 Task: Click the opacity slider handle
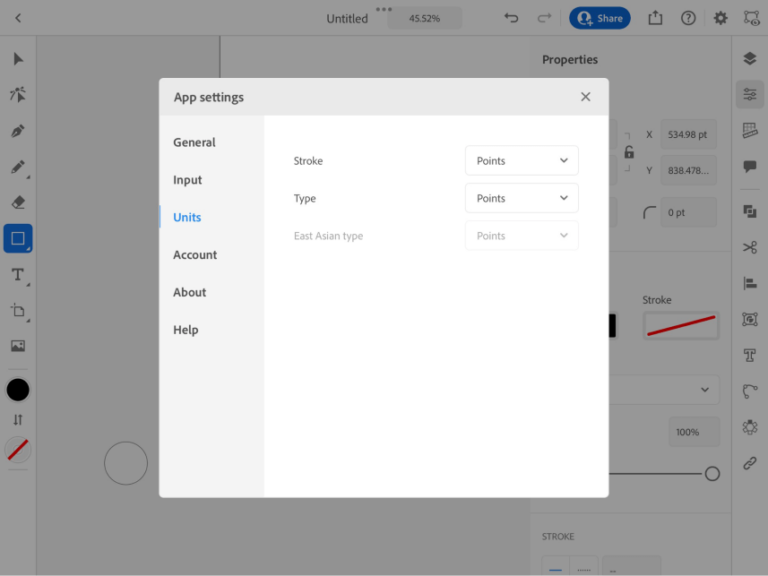coord(712,474)
